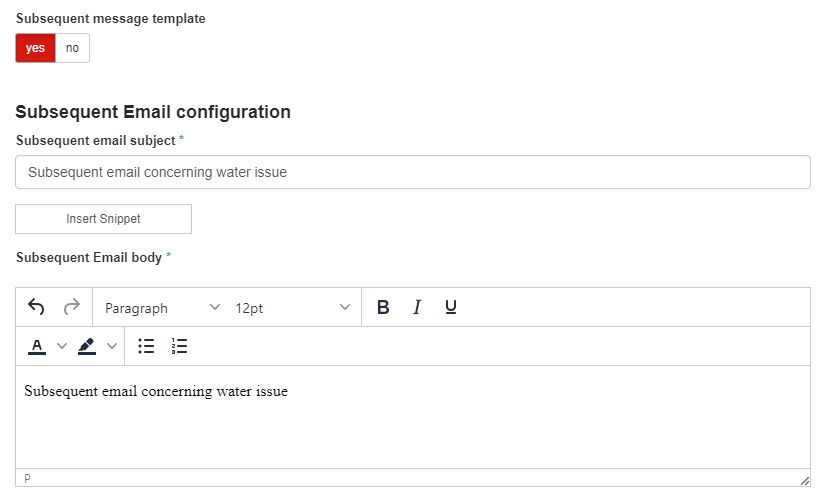Image resolution: width=823 pixels, height=497 pixels.
Task: Click the background highlight color icon
Action: coord(87,346)
